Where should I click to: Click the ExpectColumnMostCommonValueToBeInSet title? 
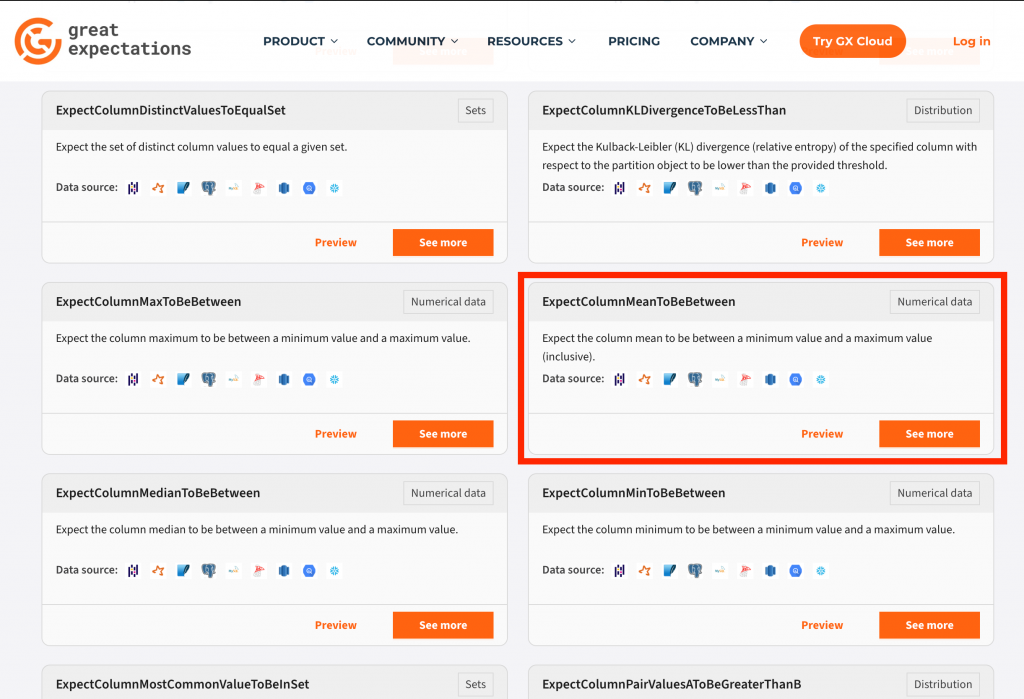[182, 684]
